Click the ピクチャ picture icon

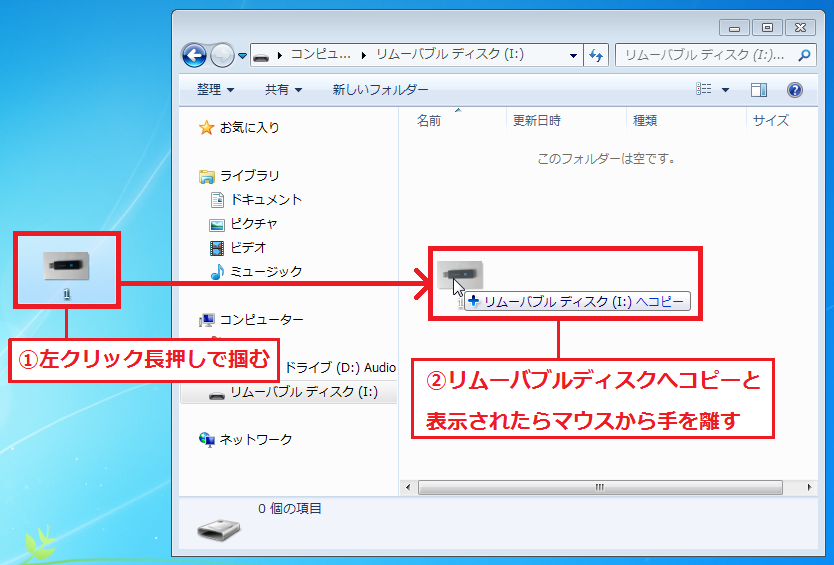click(217, 225)
